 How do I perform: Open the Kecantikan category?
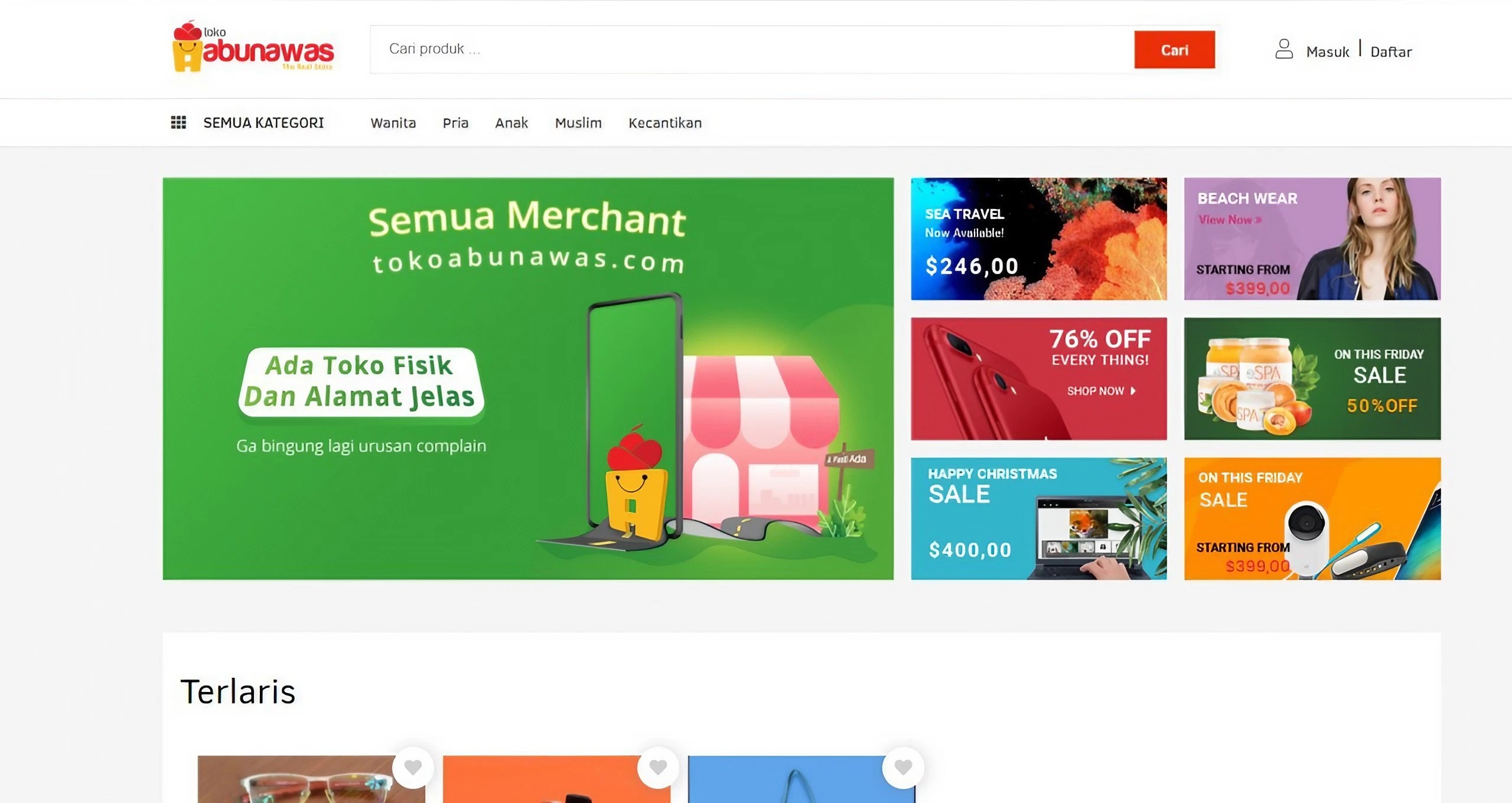click(665, 123)
